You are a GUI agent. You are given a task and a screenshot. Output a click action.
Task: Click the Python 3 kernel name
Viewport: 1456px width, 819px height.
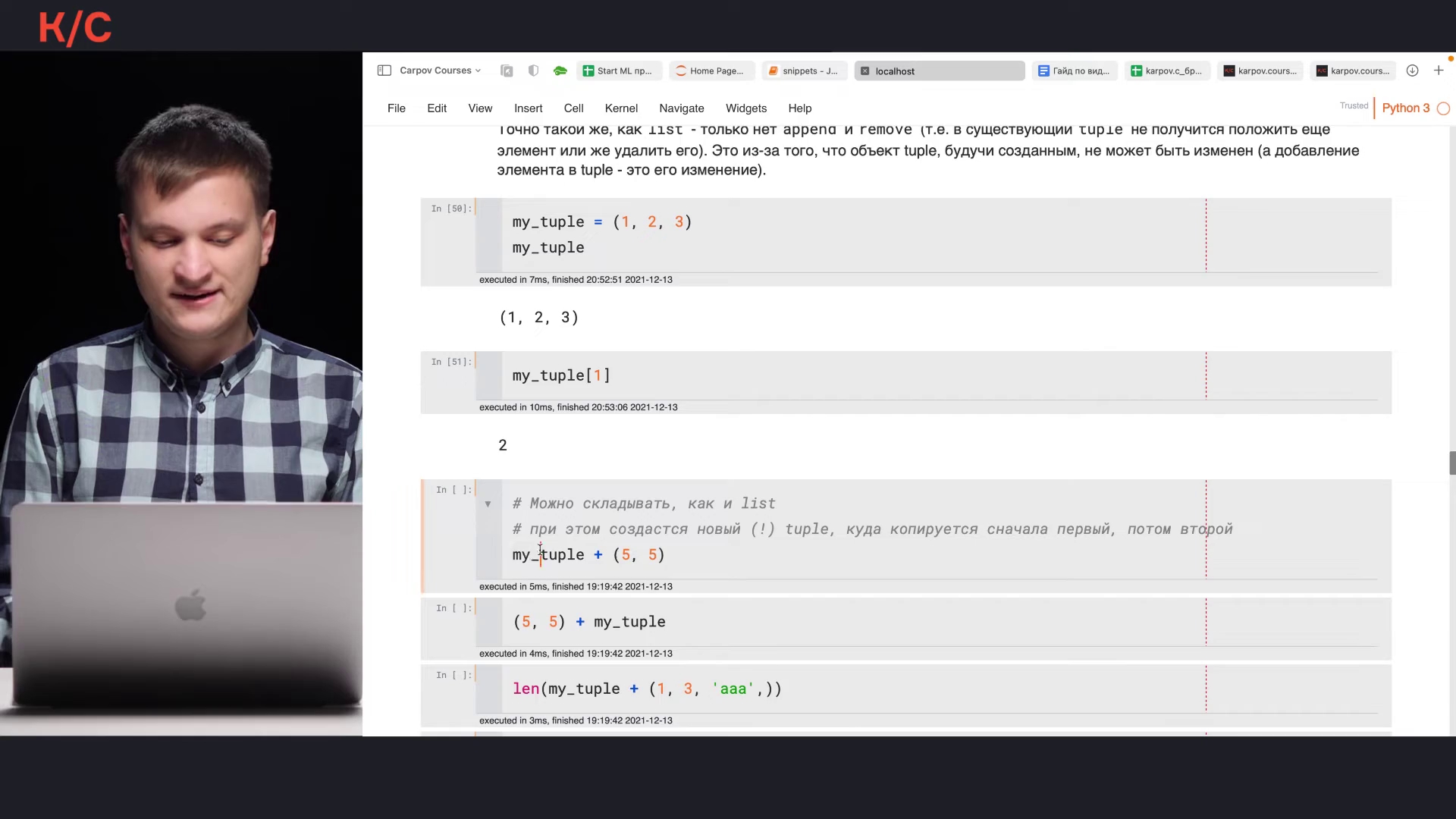pyautogui.click(x=1406, y=108)
